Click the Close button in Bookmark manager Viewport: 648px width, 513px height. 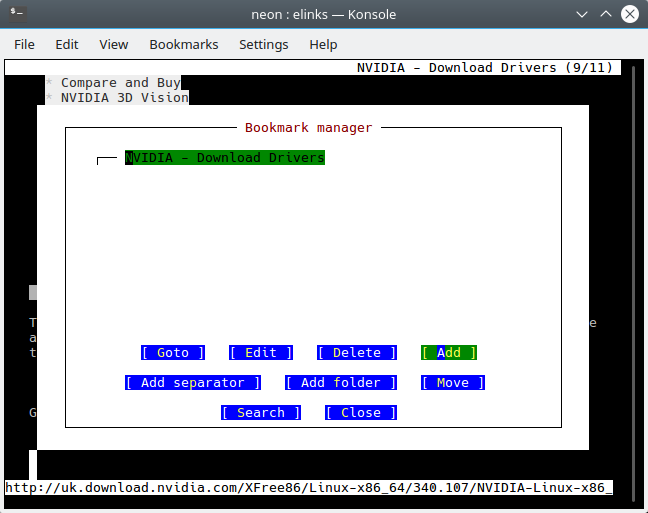coord(361,413)
